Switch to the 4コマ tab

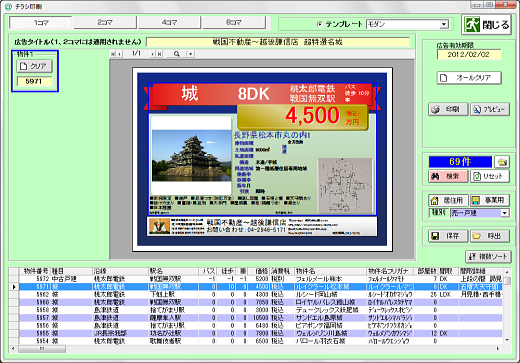coord(169,22)
